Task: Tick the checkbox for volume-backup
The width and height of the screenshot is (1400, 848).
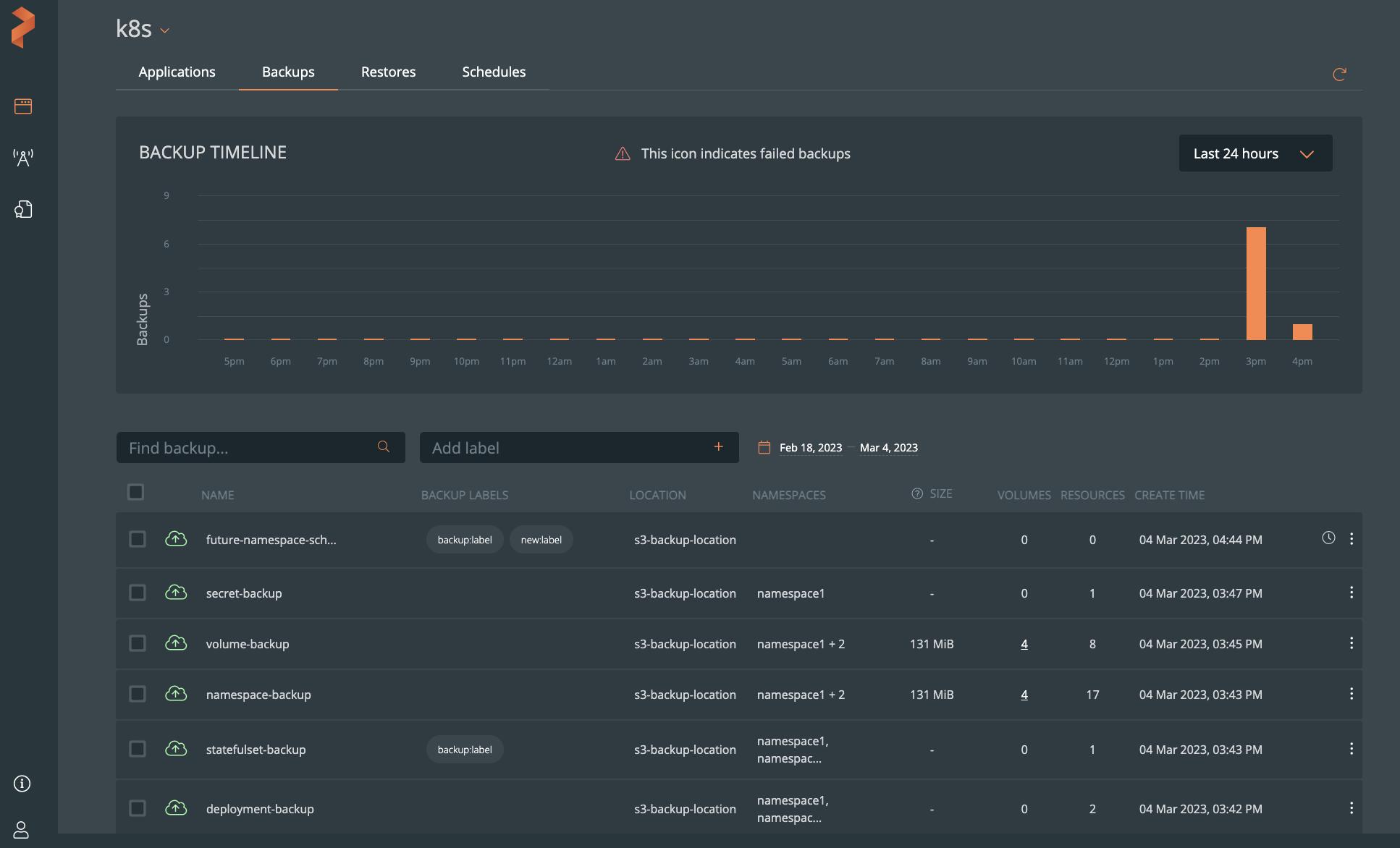Action: tap(137, 643)
